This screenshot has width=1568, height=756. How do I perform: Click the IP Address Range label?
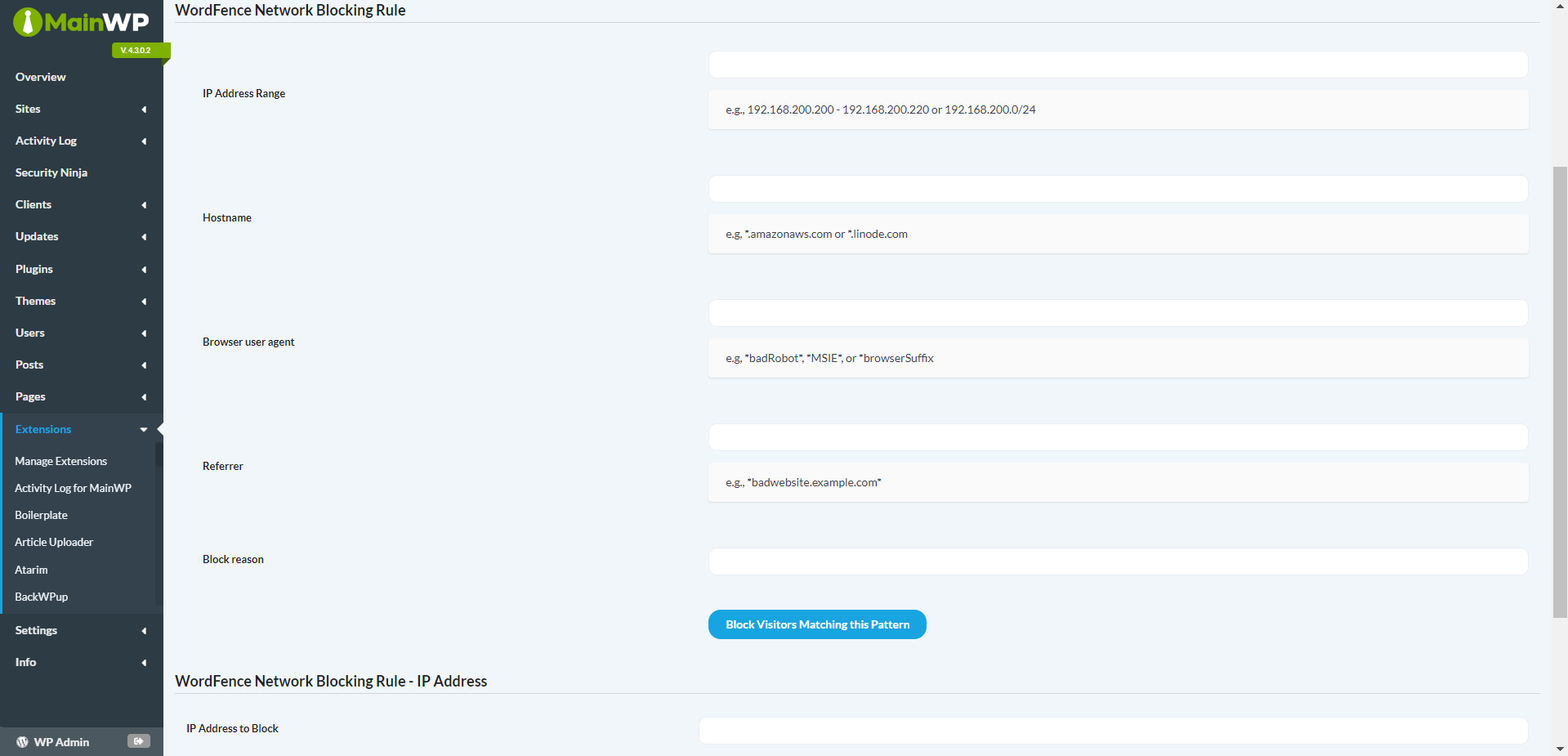(243, 93)
